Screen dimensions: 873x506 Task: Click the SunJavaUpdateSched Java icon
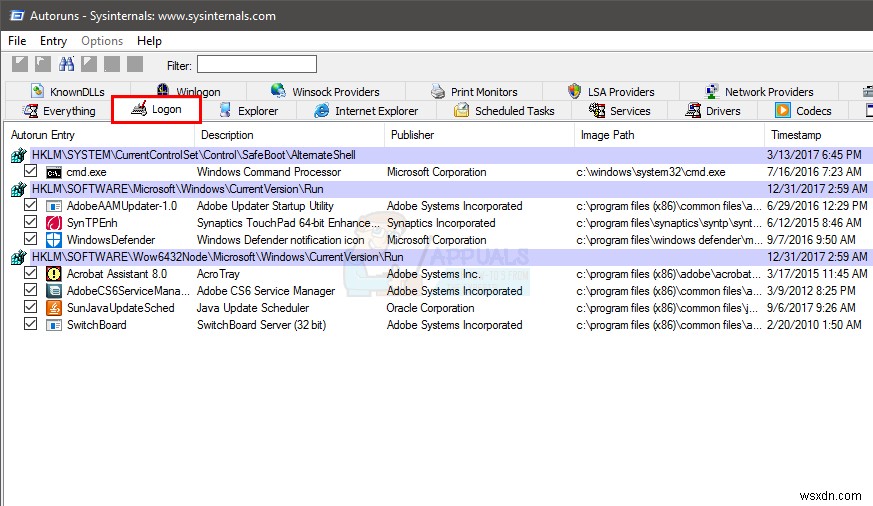pyautogui.click(x=54, y=308)
